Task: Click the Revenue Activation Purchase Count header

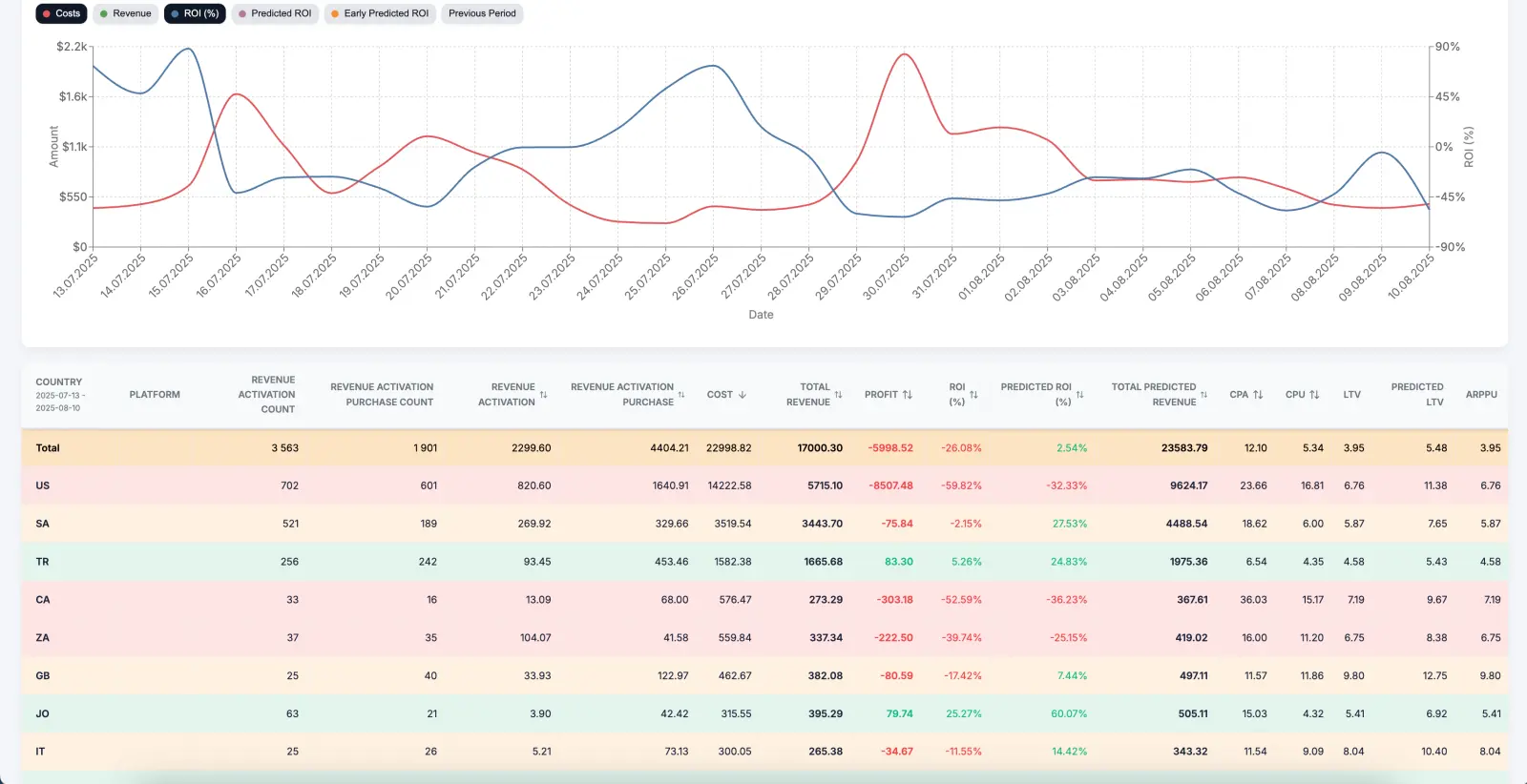Action: click(382, 395)
